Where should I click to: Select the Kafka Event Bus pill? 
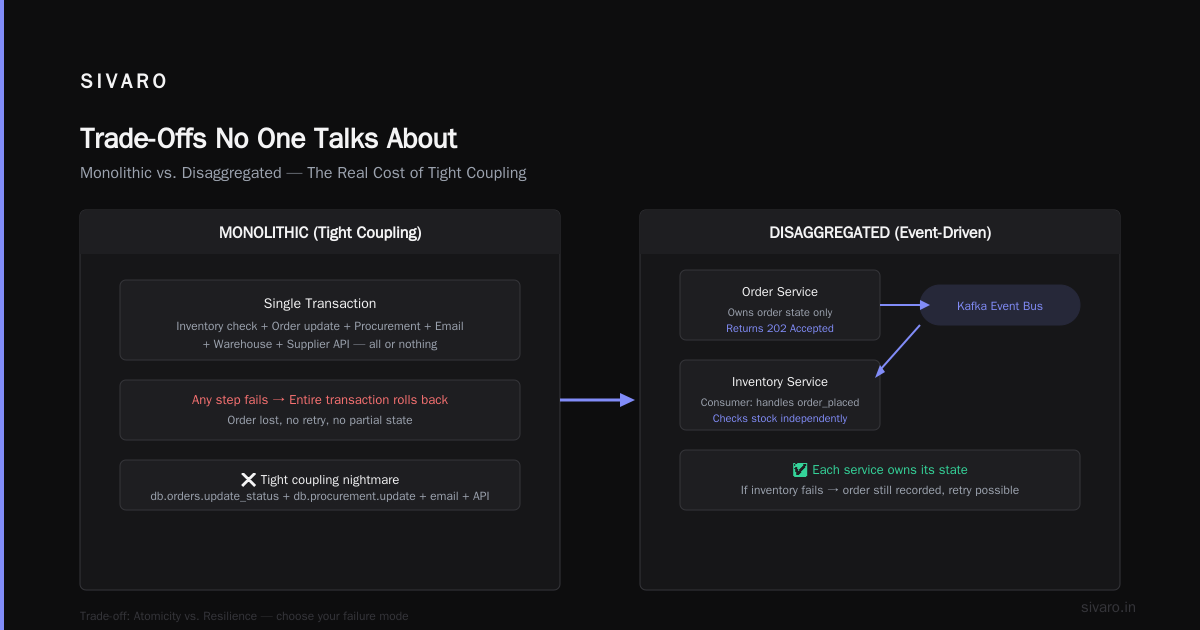point(1000,305)
